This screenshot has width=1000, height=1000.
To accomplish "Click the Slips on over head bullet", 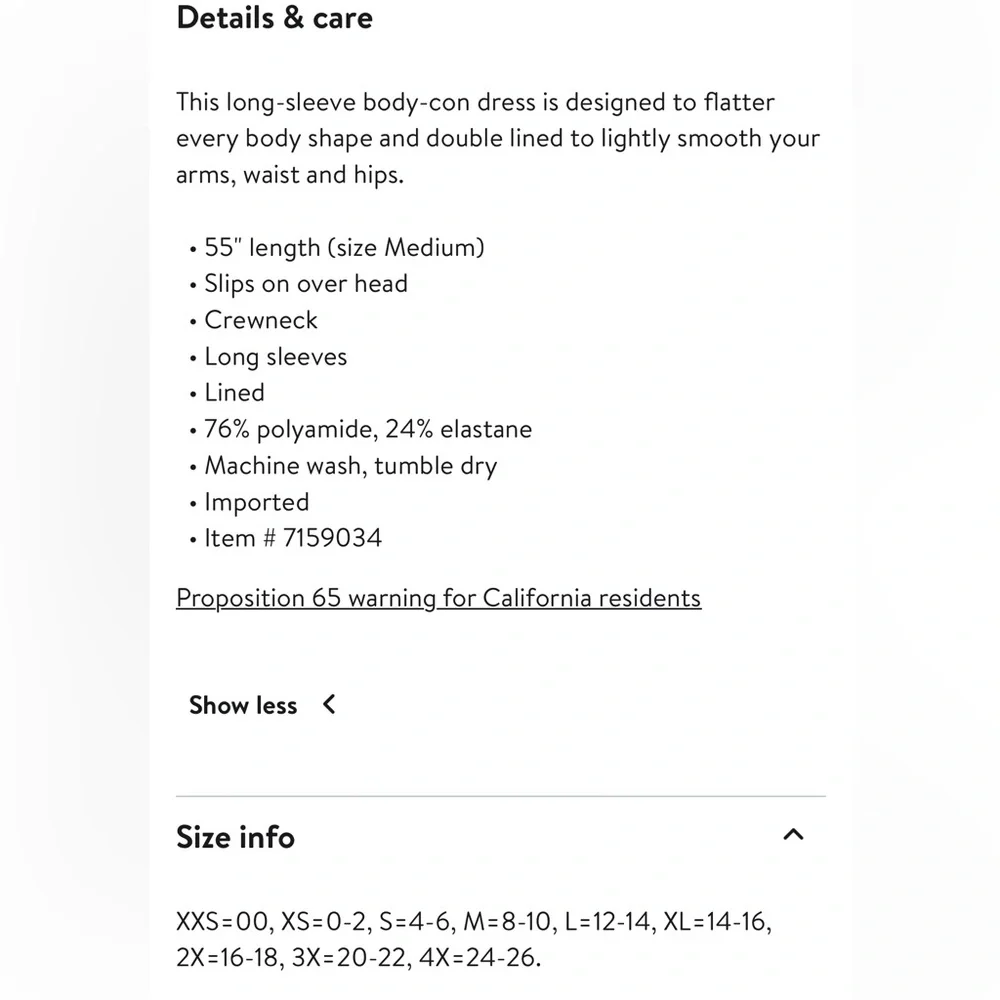I will tap(305, 284).
